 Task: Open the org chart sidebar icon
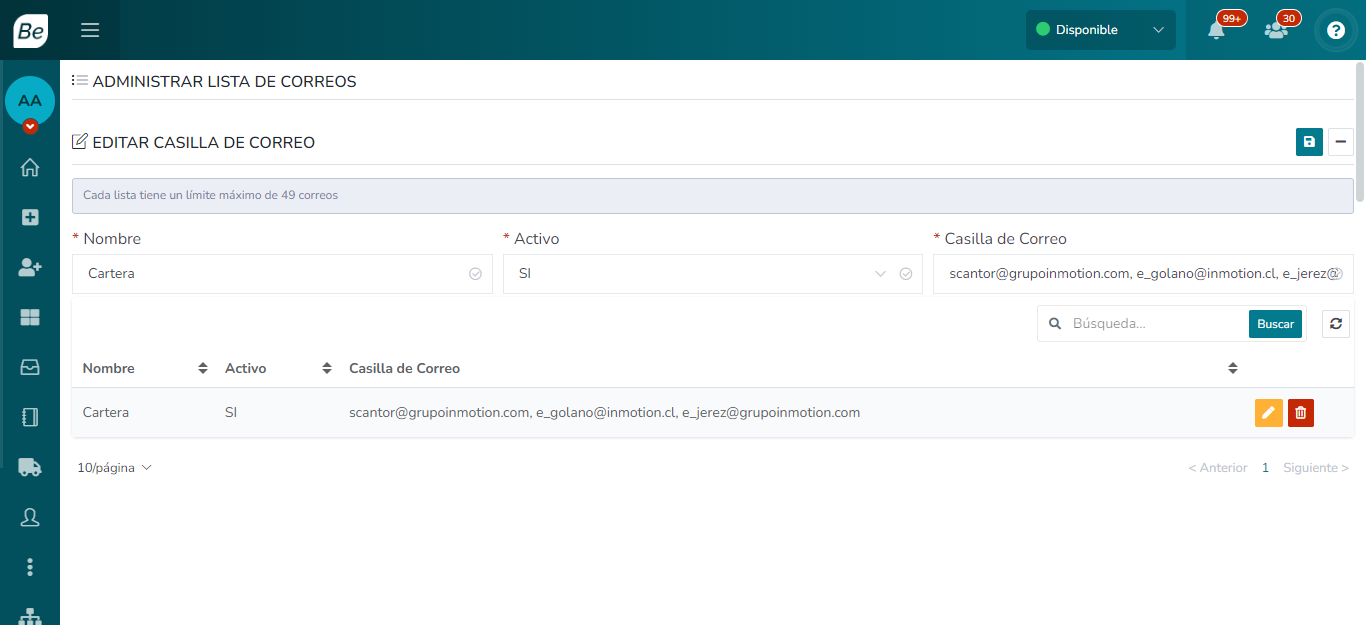30,617
